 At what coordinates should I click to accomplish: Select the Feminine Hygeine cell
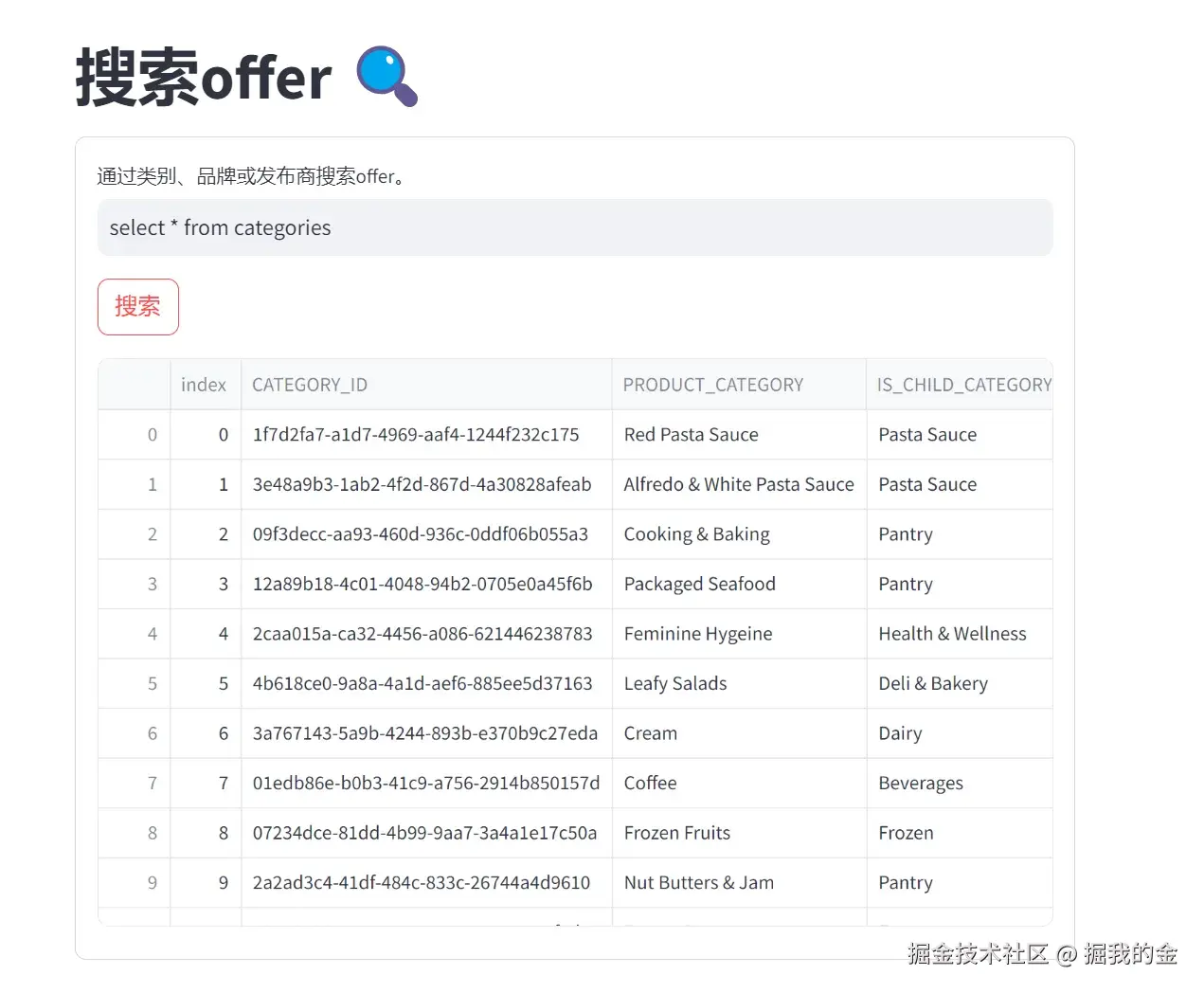click(x=698, y=633)
